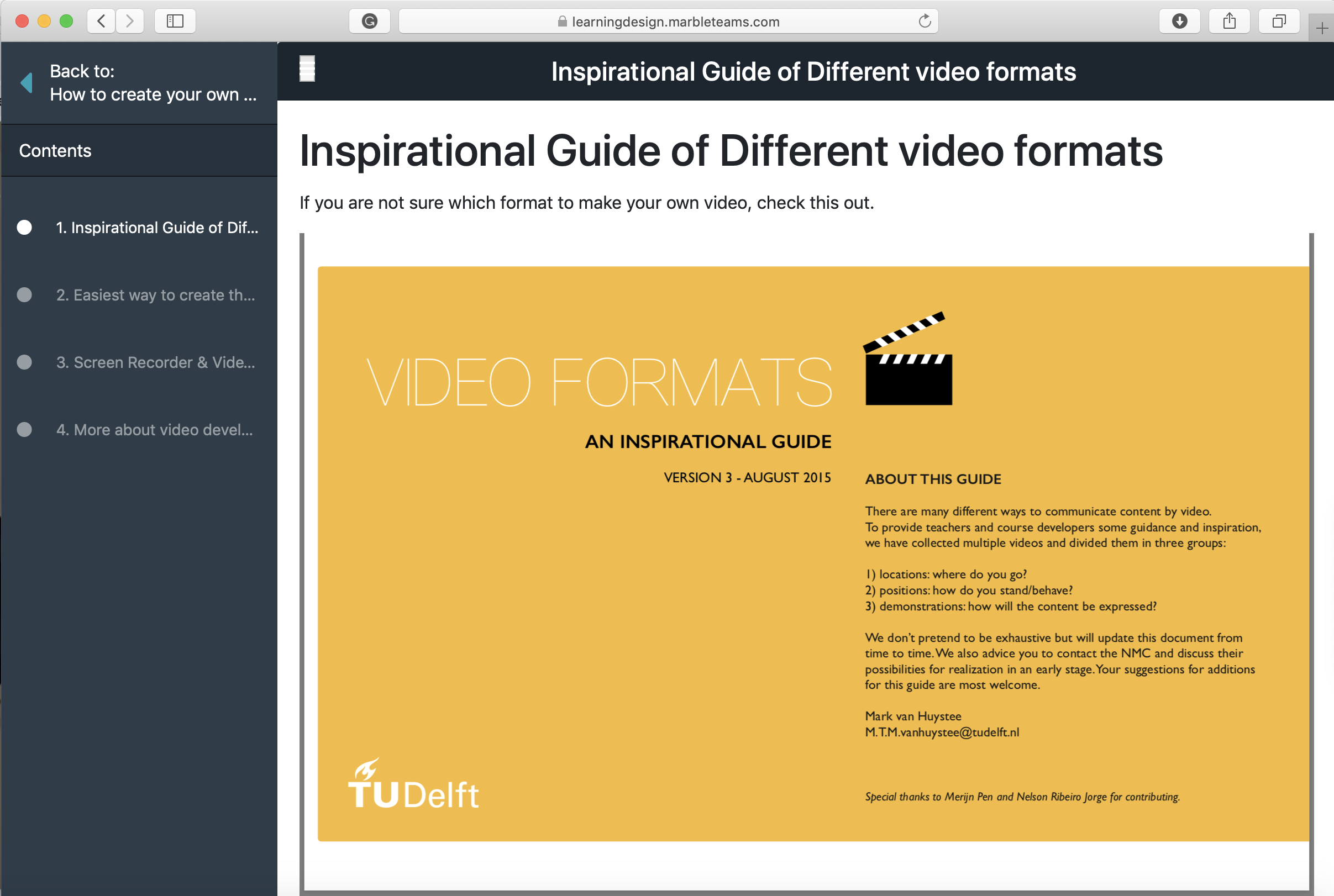
Task: Click the Share icon in toolbar
Action: coord(1229,21)
